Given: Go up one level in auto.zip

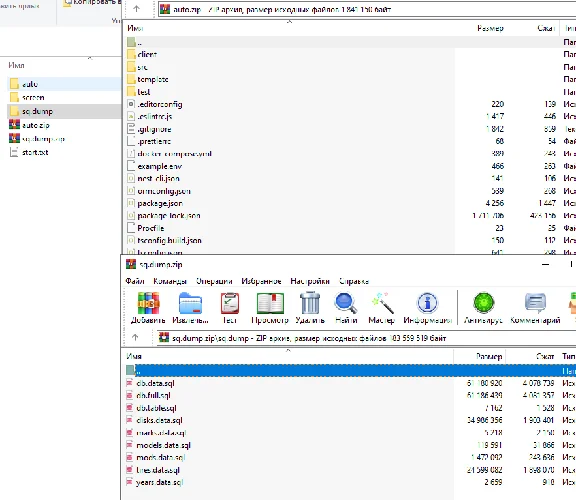Looking at the screenshot, I should 136,9.
